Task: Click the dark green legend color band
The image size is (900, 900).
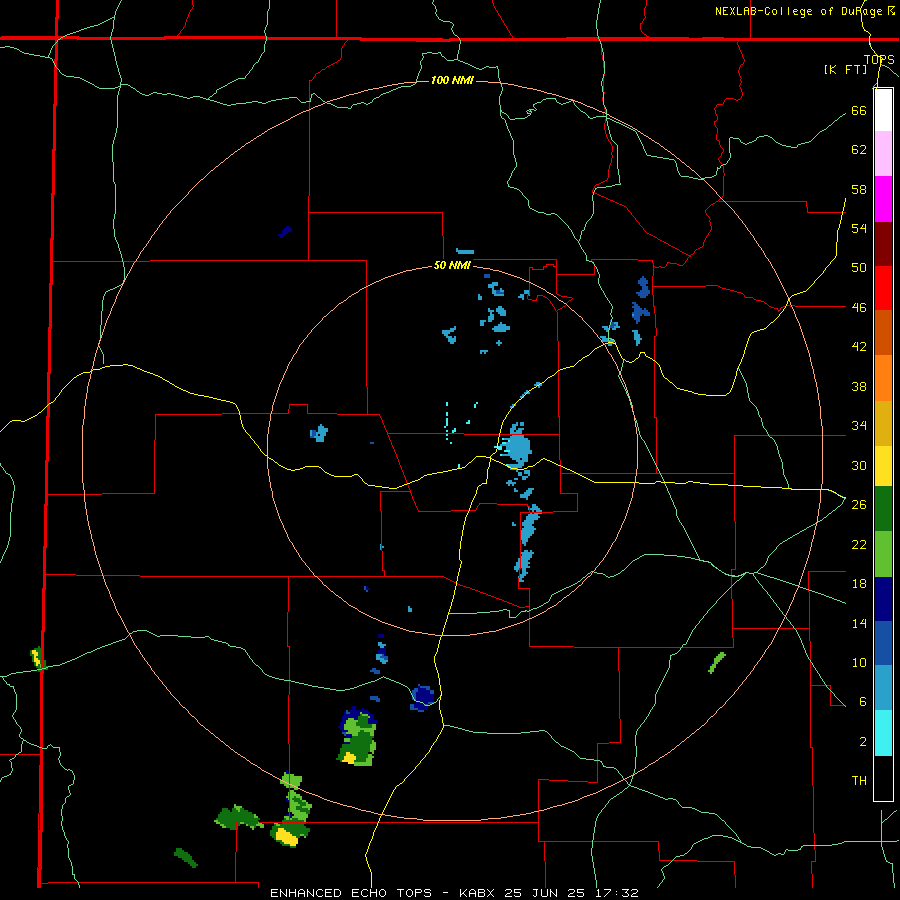Action: 883,509
